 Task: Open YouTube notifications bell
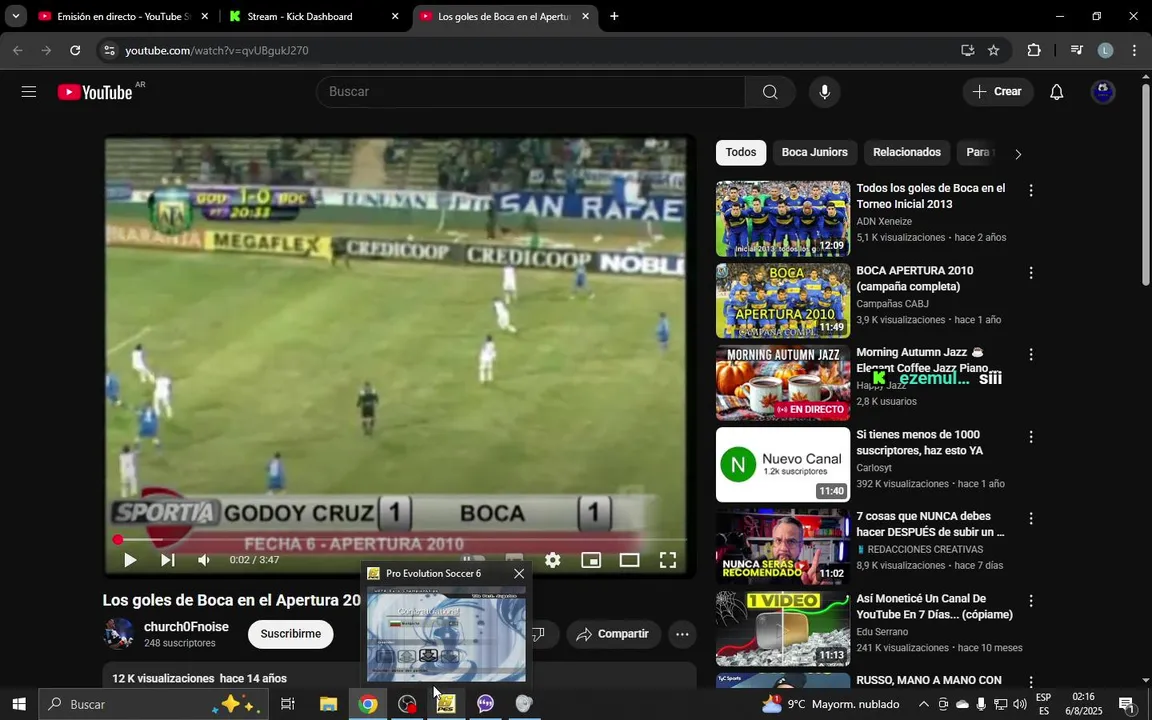(1056, 92)
